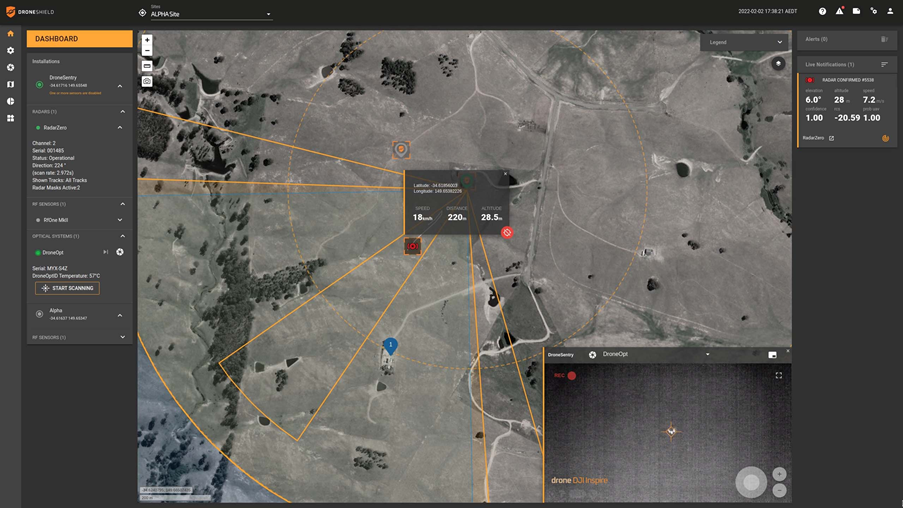
Task: Open DroneOpt camera shutter icon in sidebar
Action: tap(120, 252)
